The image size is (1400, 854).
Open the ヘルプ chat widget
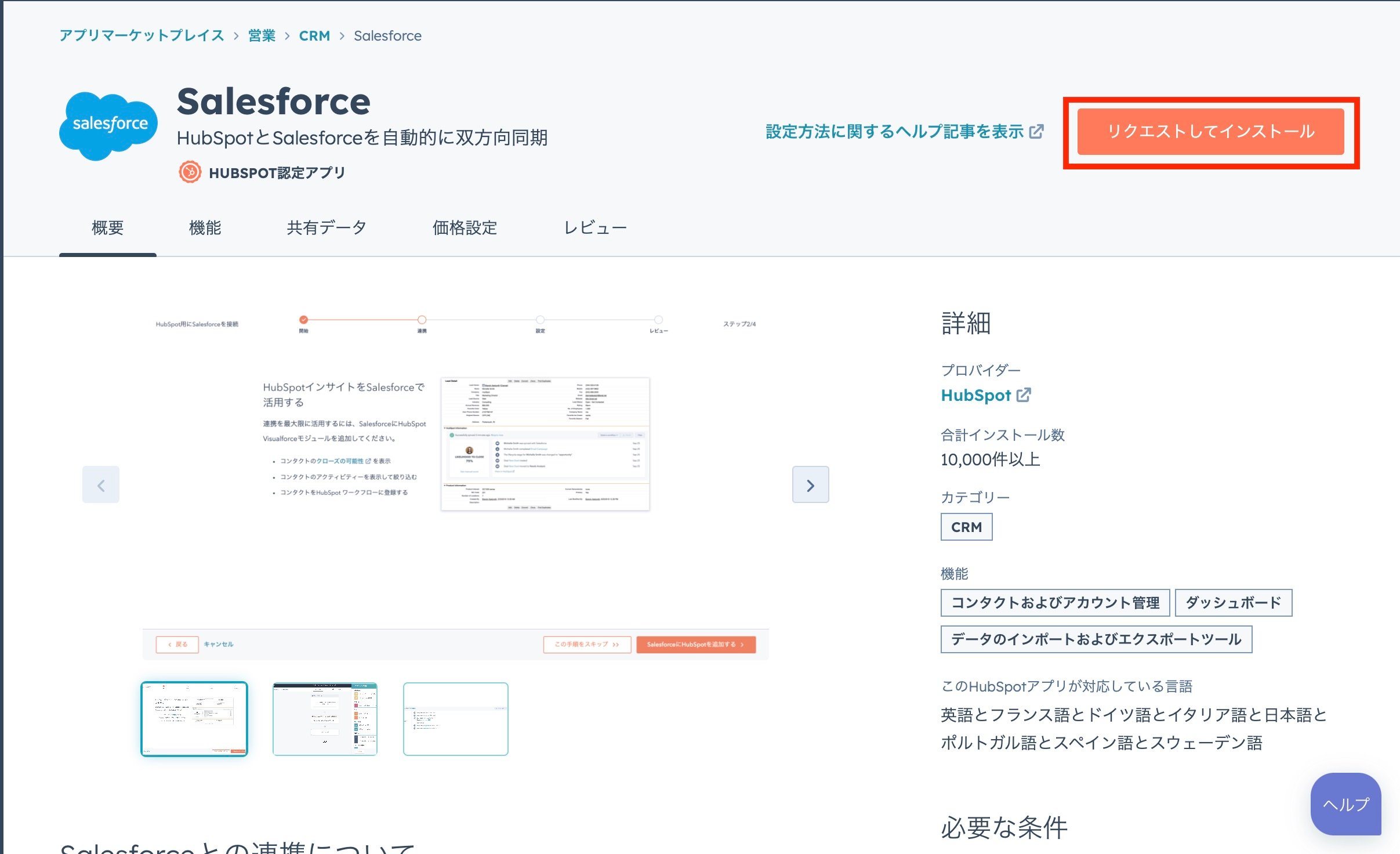point(1345,804)
